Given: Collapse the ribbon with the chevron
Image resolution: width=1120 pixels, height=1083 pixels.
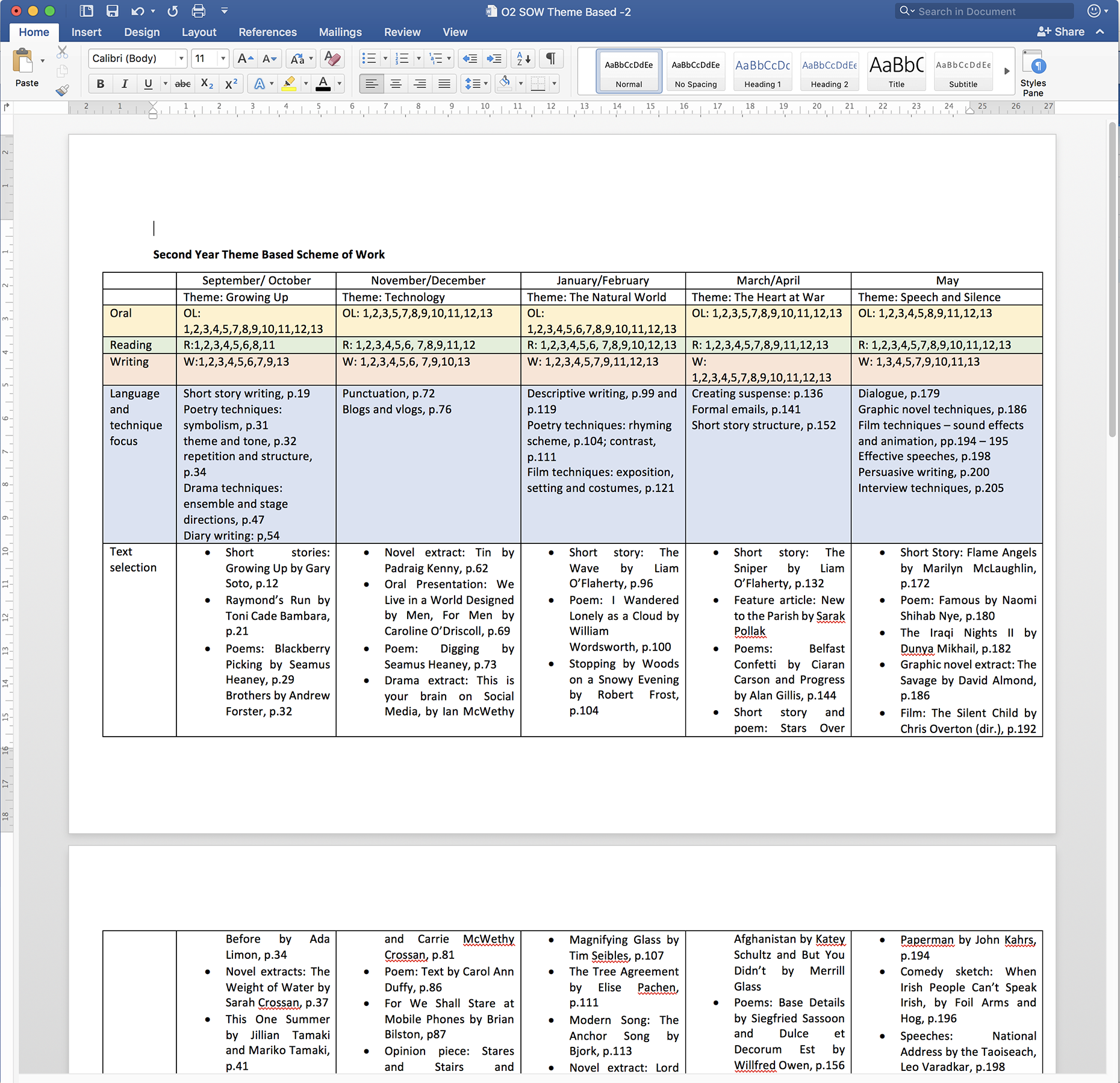Looking at the screenshot, I should (1100, 32).
